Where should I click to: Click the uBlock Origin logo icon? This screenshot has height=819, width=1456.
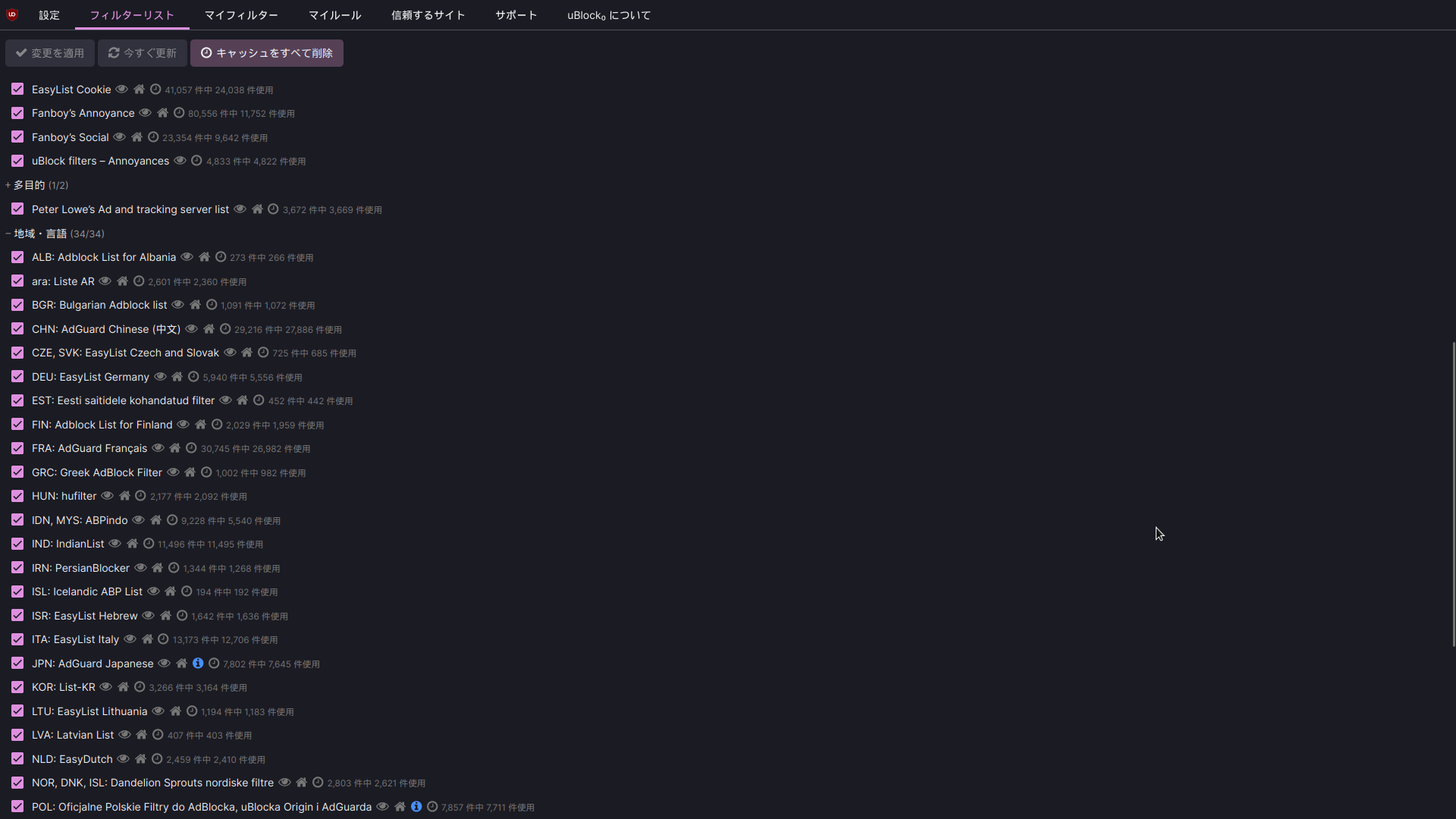point(12,14)
